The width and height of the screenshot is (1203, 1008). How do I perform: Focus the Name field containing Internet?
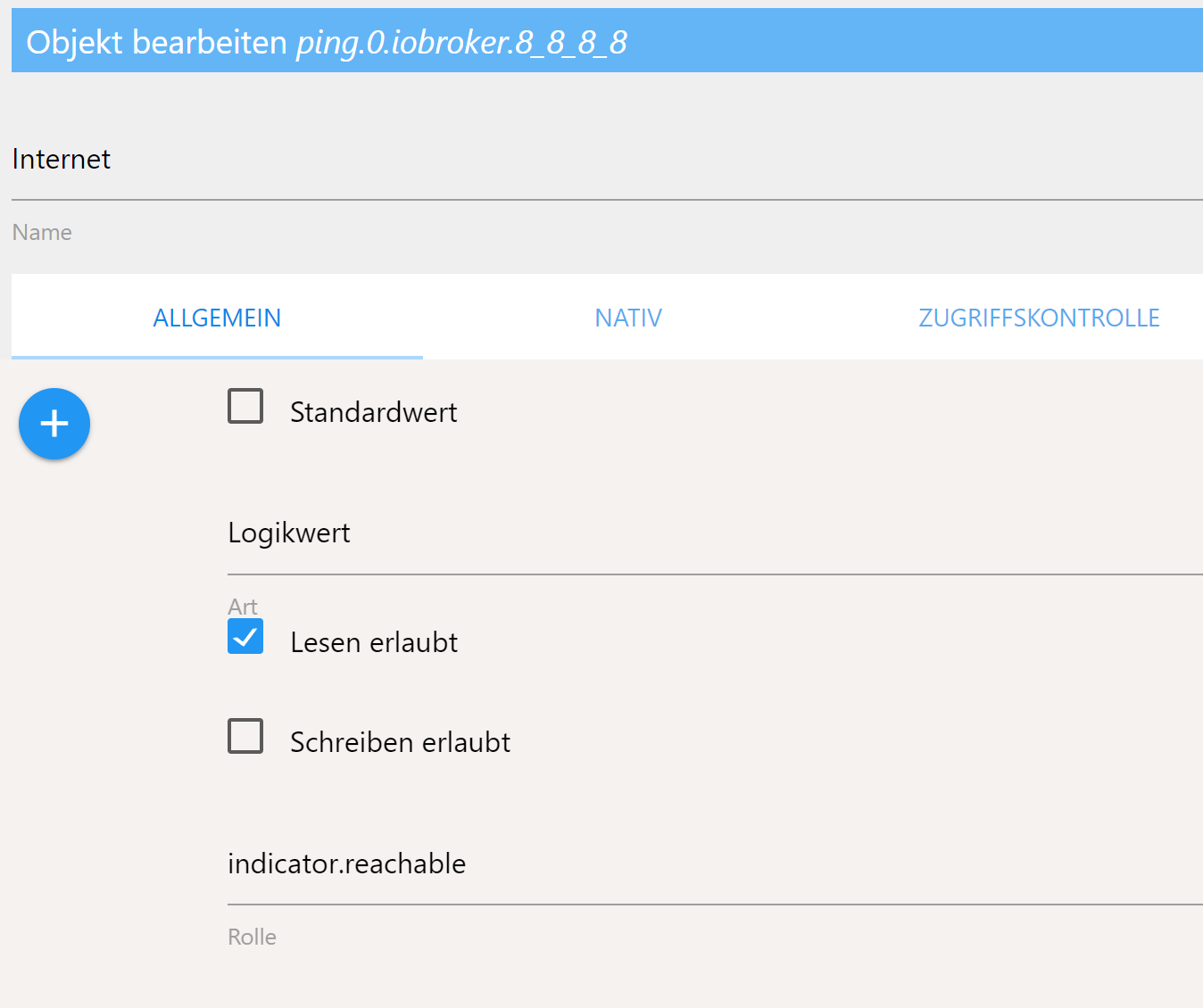(x=607, y=160)
